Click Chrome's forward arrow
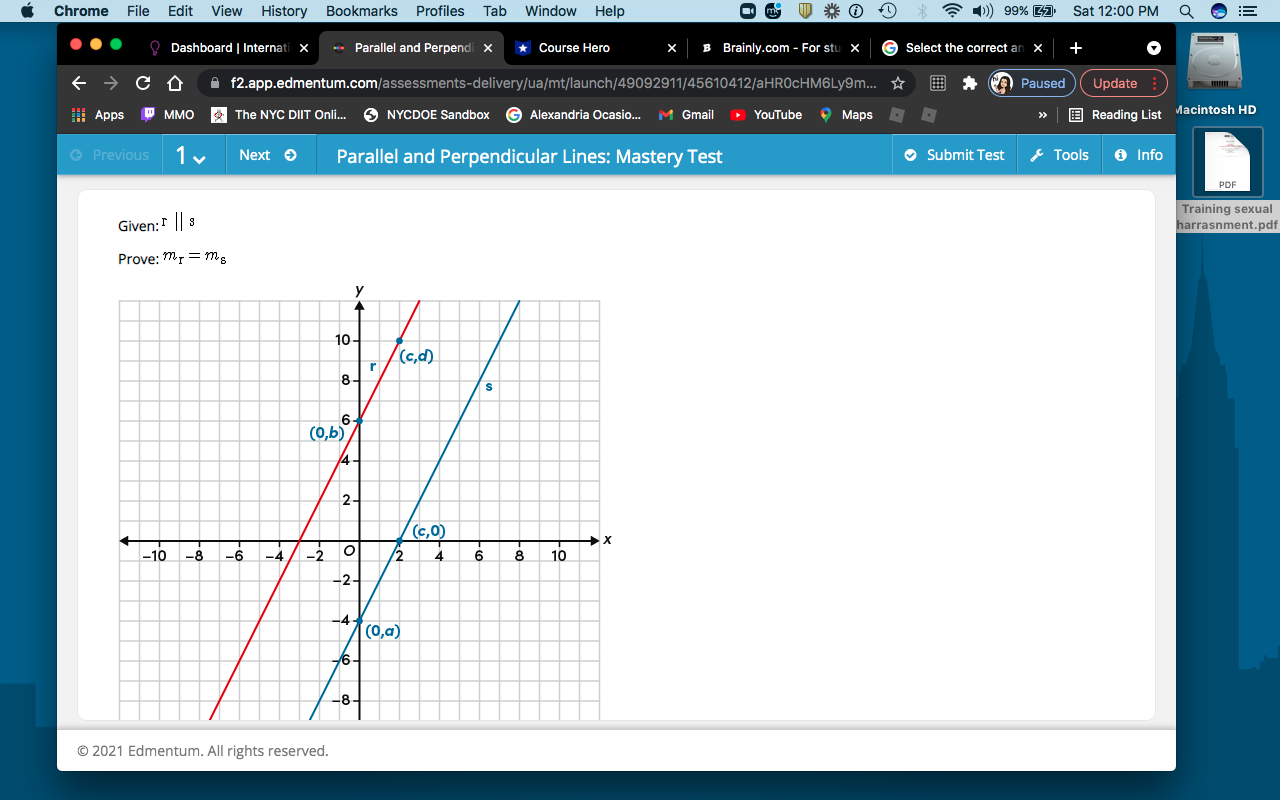 point(111,83)
